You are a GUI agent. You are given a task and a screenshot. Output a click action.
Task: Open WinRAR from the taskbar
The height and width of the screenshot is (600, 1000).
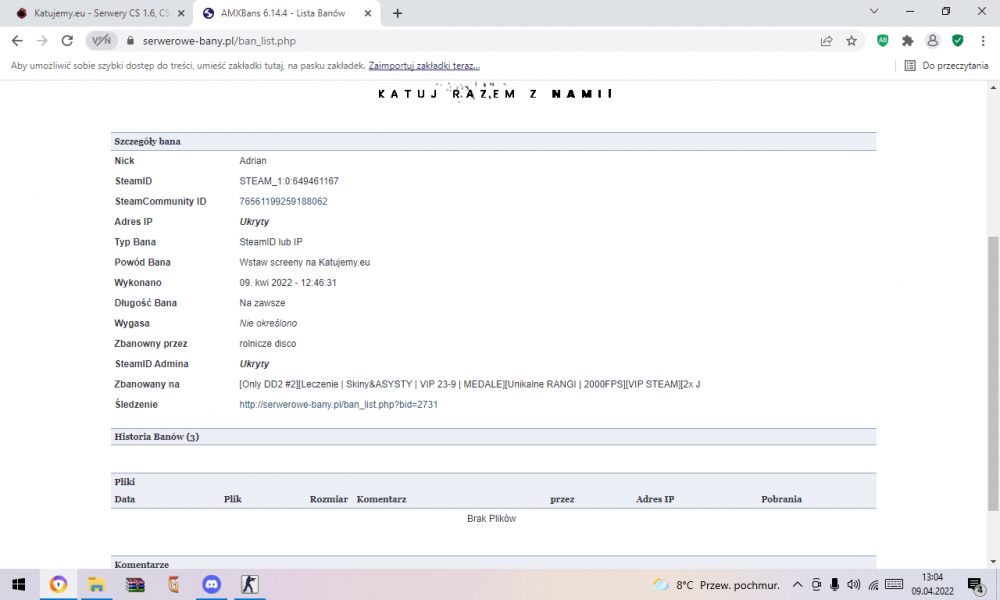[x=135, y=584]
